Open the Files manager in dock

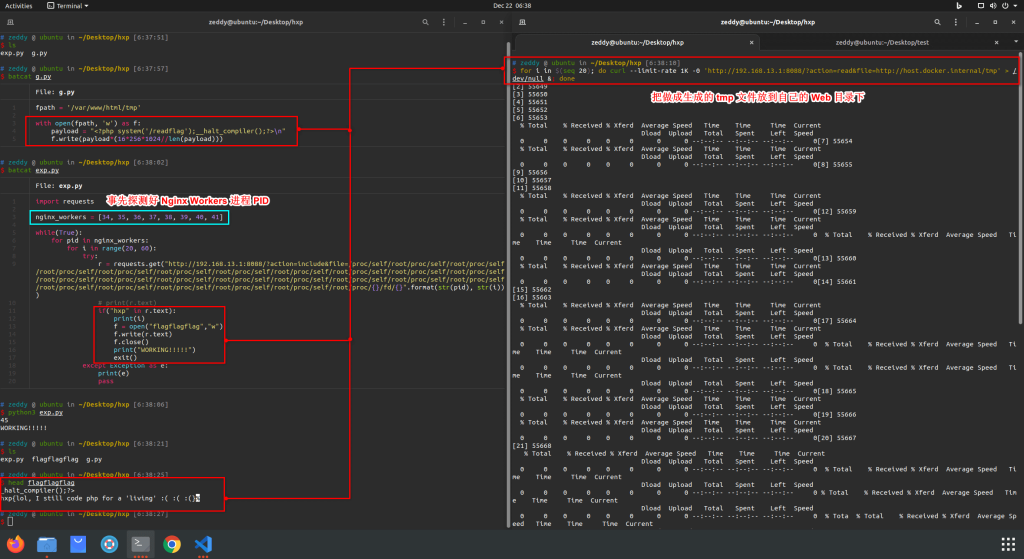pos(47,544)
